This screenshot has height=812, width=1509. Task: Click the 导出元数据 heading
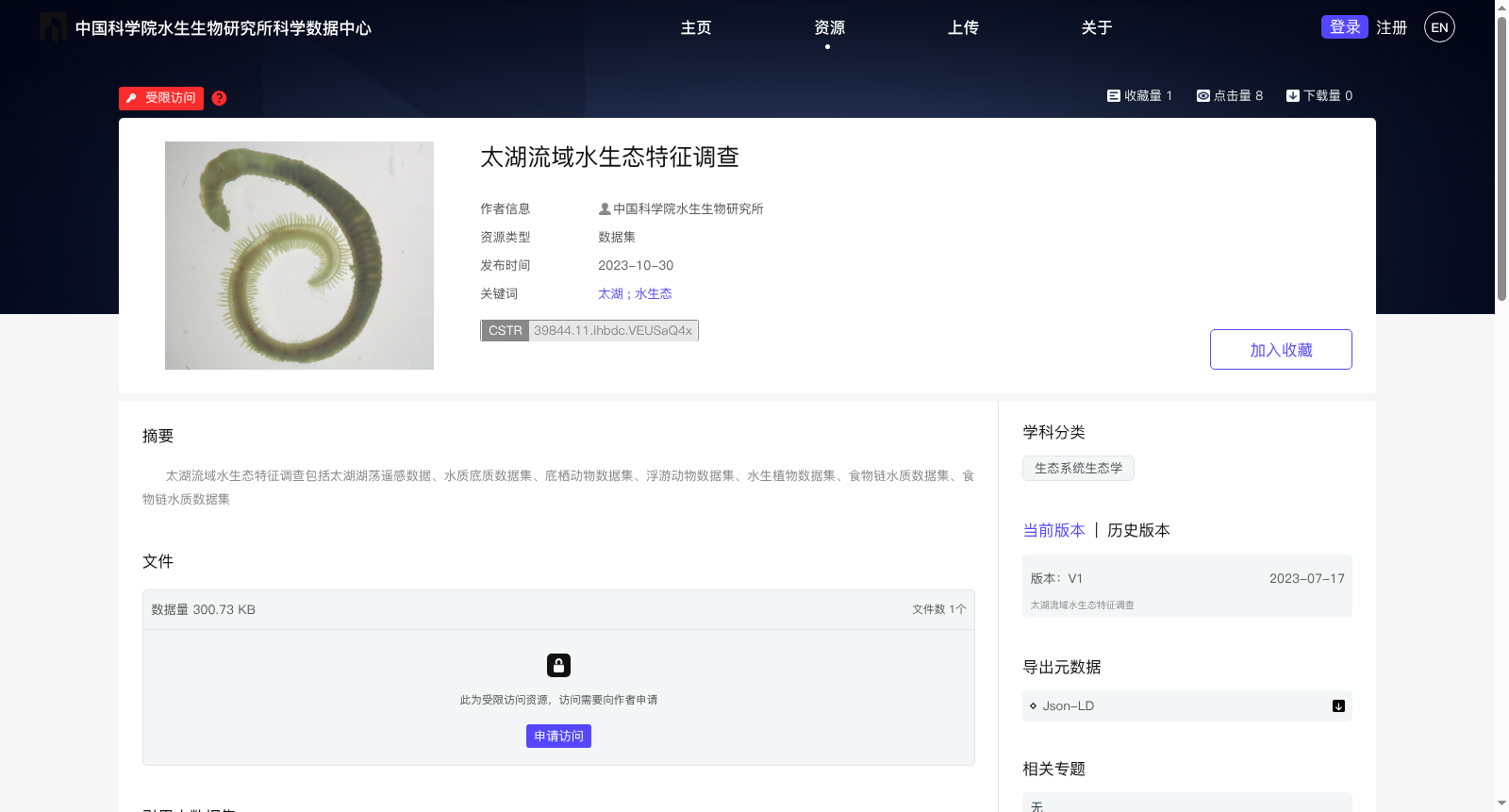pyautogui.click(x=1062, y=668)
